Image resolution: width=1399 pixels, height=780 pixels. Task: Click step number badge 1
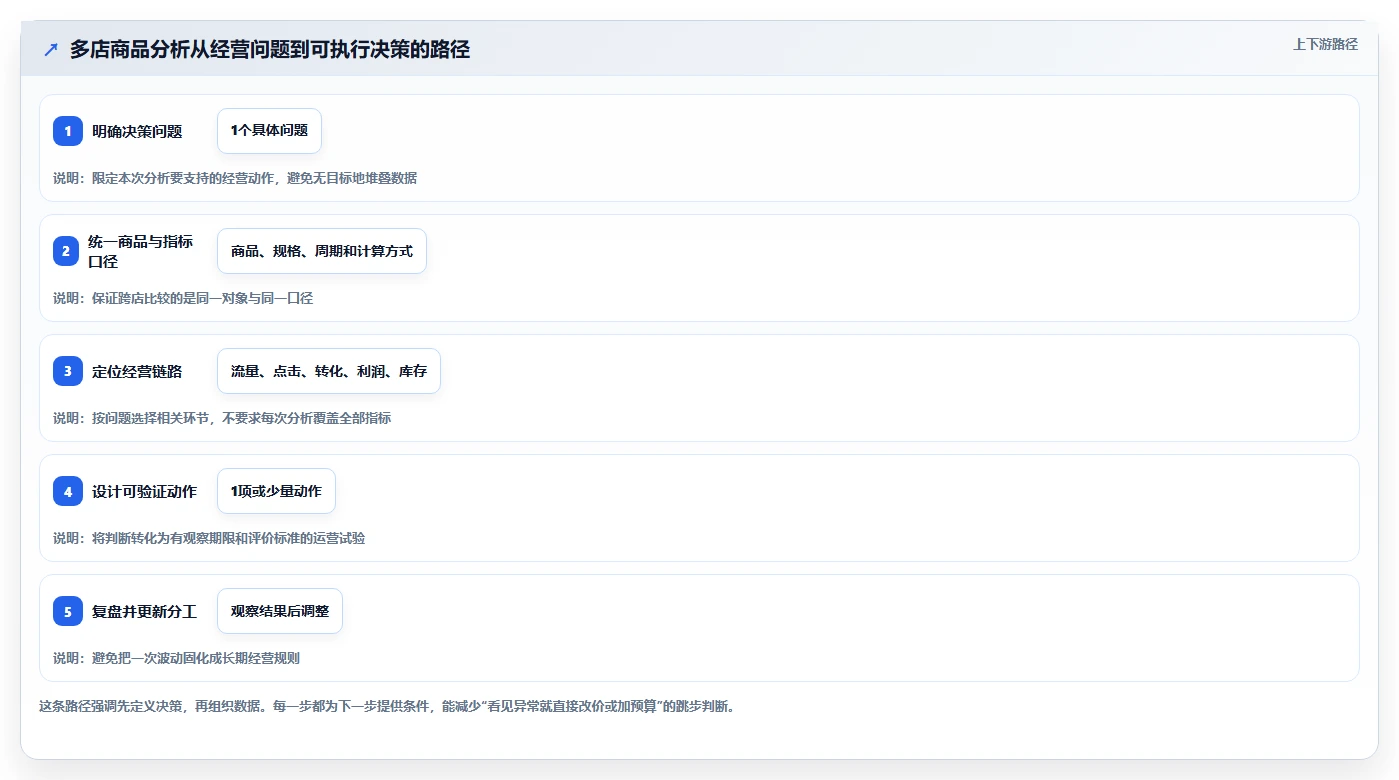pyautogui.click(x=68, y=131)
